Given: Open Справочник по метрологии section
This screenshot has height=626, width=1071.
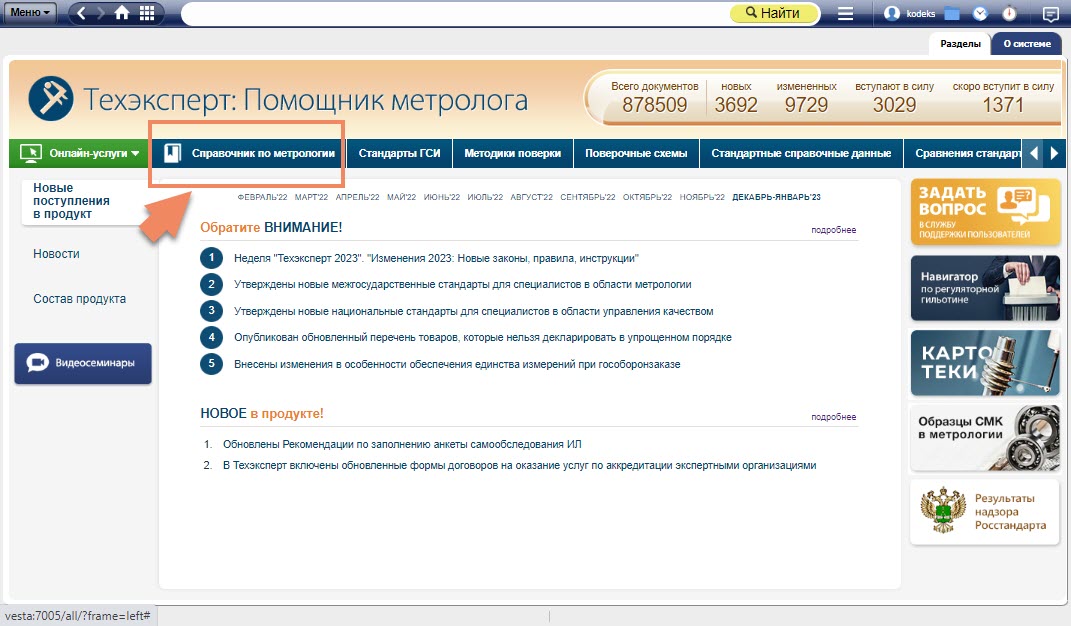Looking at the screenshot, I should [x=249, y=153].
